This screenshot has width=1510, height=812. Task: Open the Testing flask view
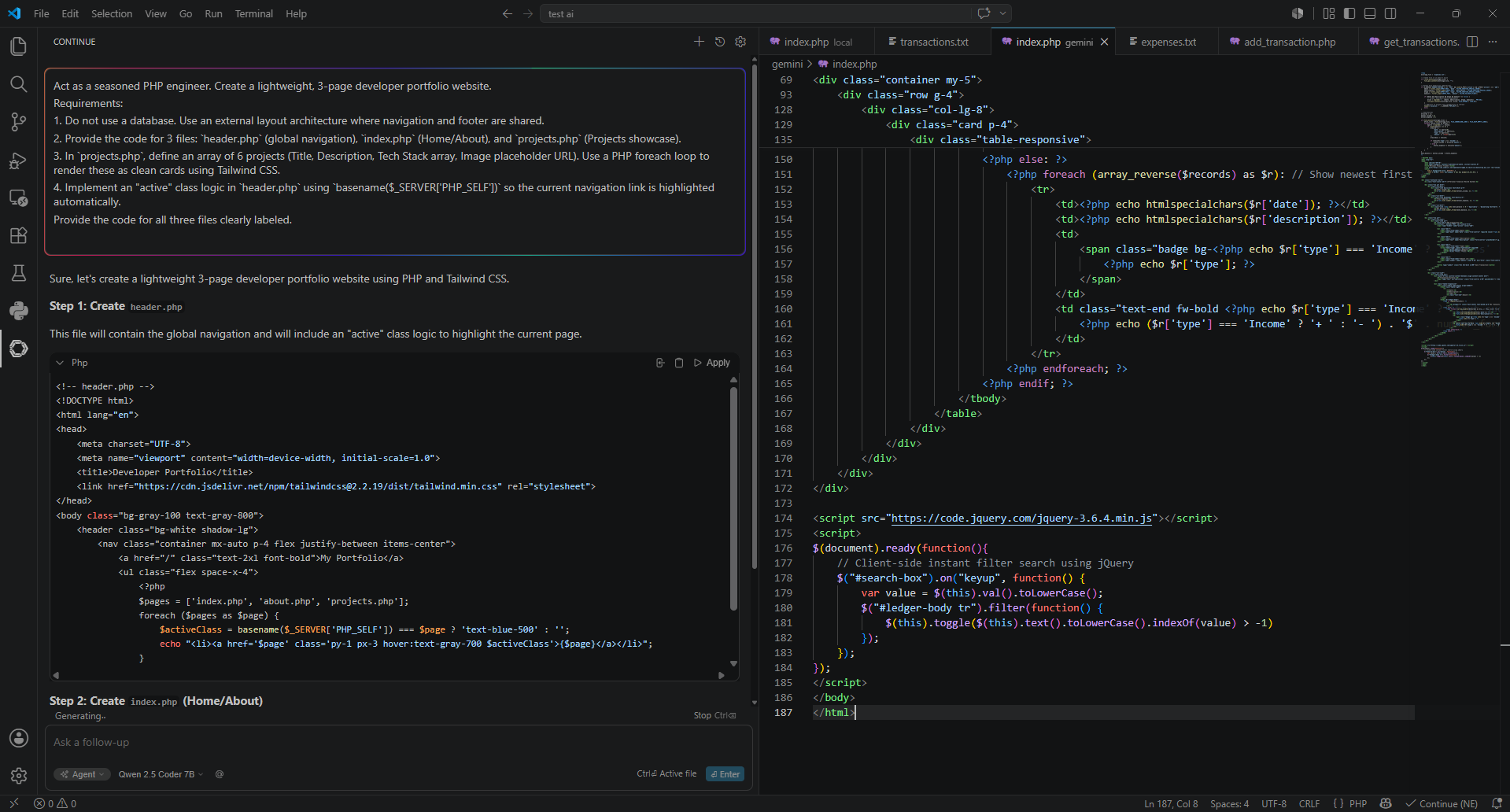pos(18,273)
